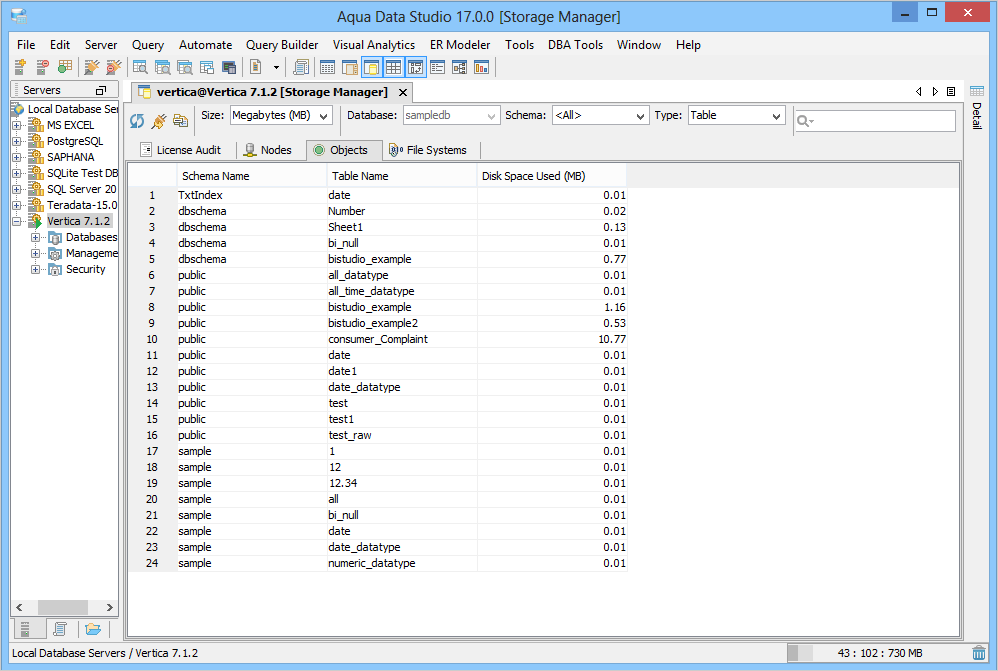
Task: Expand the PostgreSQL server node
Action: point(17,141)
